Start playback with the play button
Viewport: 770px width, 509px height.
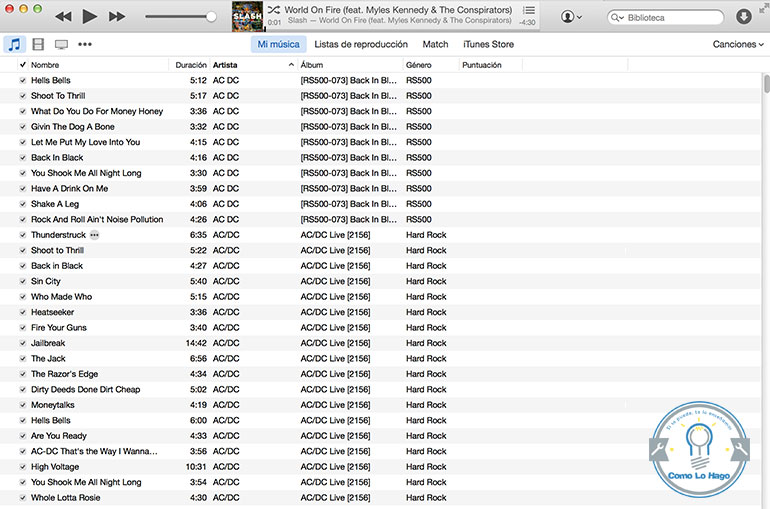(x=89, y=17)
